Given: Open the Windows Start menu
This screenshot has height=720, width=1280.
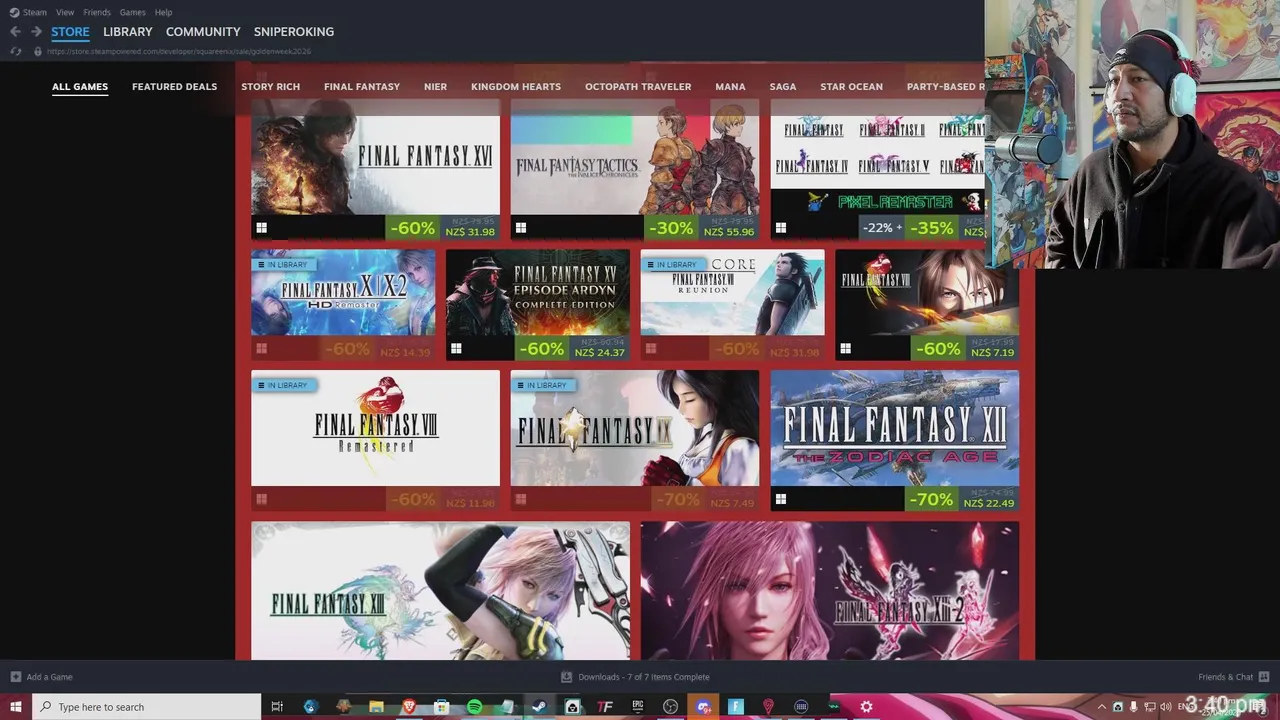Looking at the screenshot, I should pyautogui.click(x=16, y=707).
